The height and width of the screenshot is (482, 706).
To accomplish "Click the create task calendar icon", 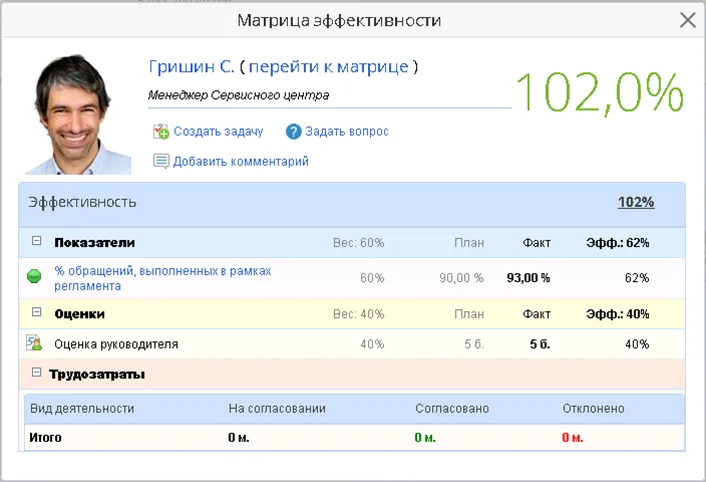I will (x=161, y=131).
